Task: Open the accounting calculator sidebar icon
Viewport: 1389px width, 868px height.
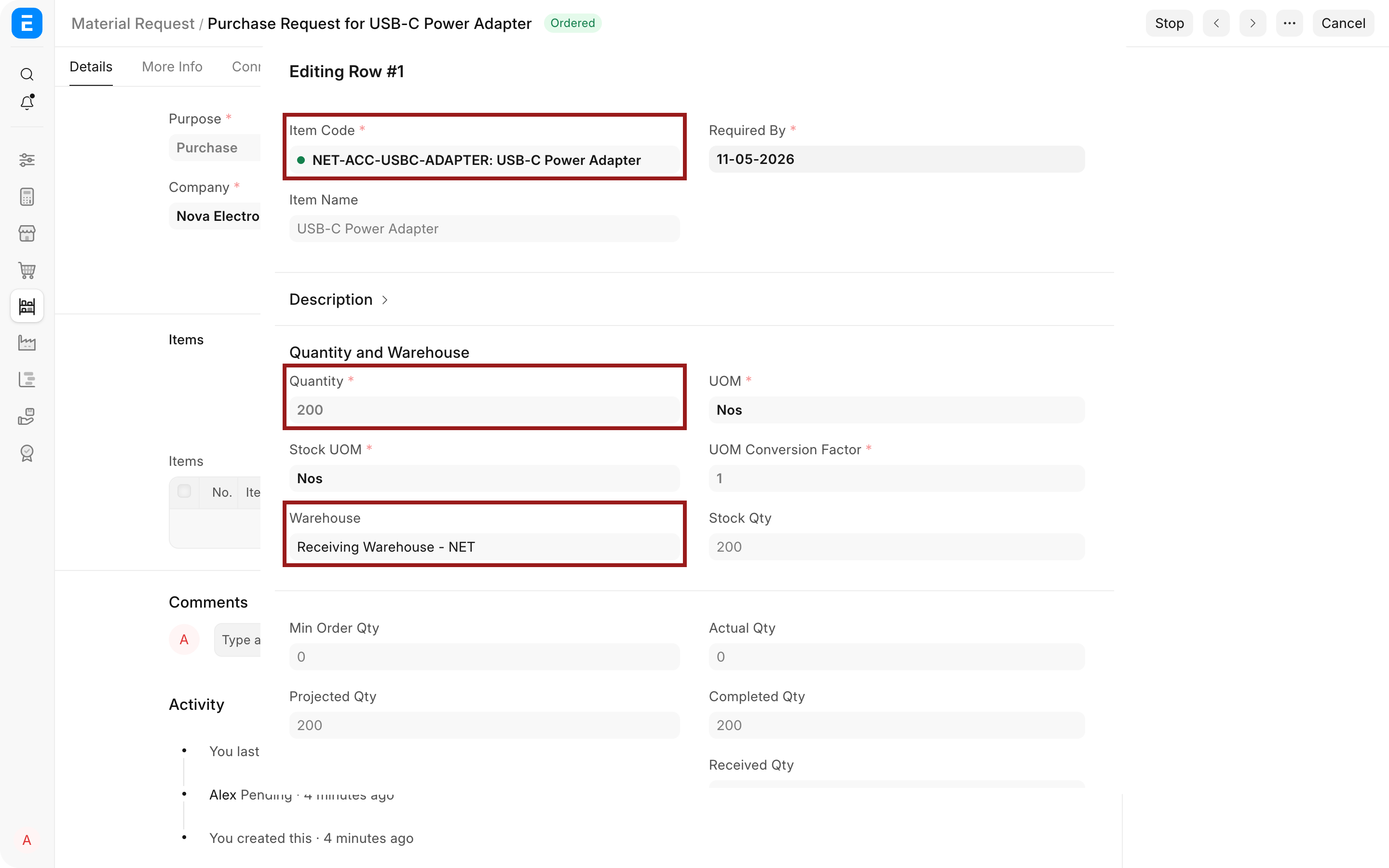Action: pyautogui.click(x=27, y=197)
